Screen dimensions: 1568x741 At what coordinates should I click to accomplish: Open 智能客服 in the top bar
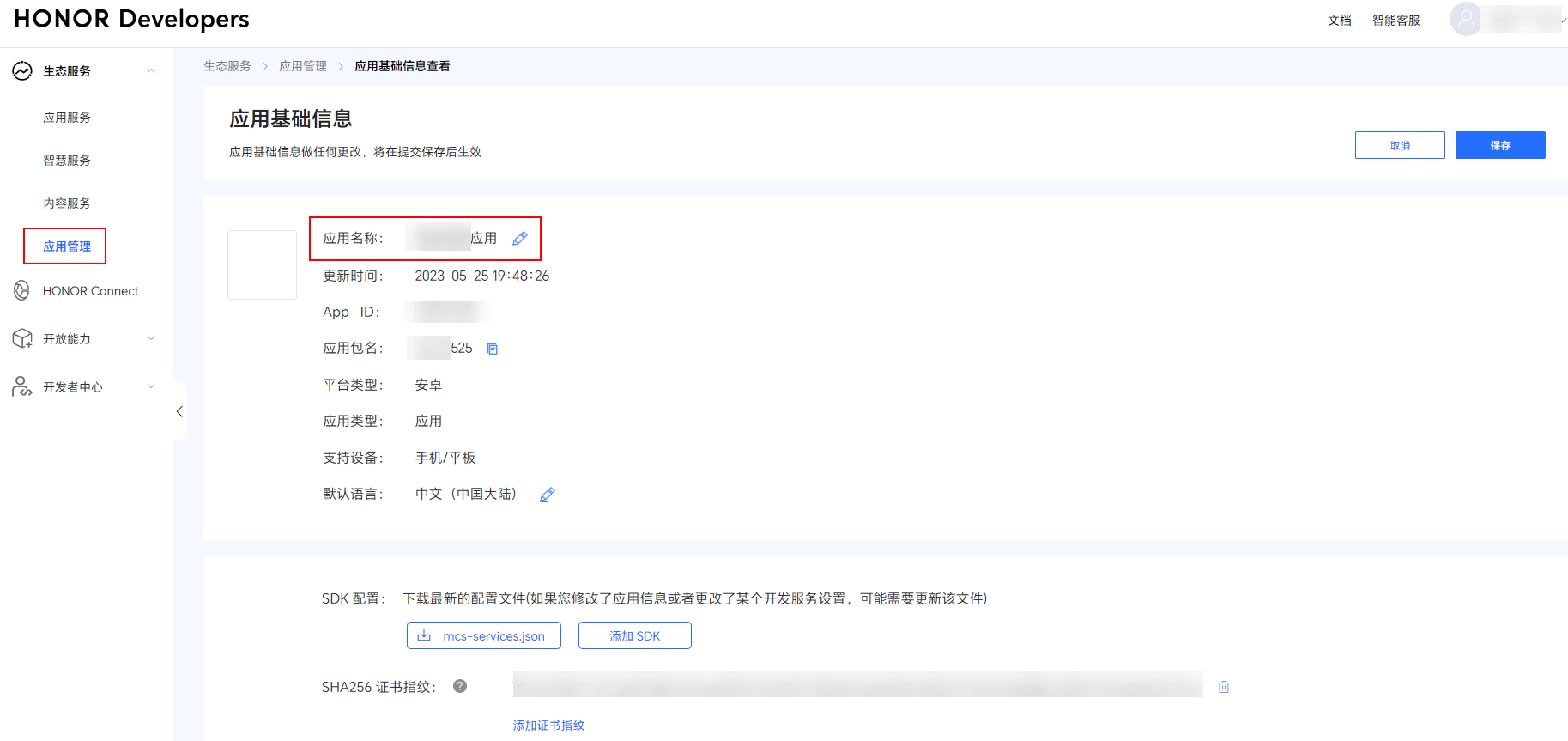[1395, 21]
